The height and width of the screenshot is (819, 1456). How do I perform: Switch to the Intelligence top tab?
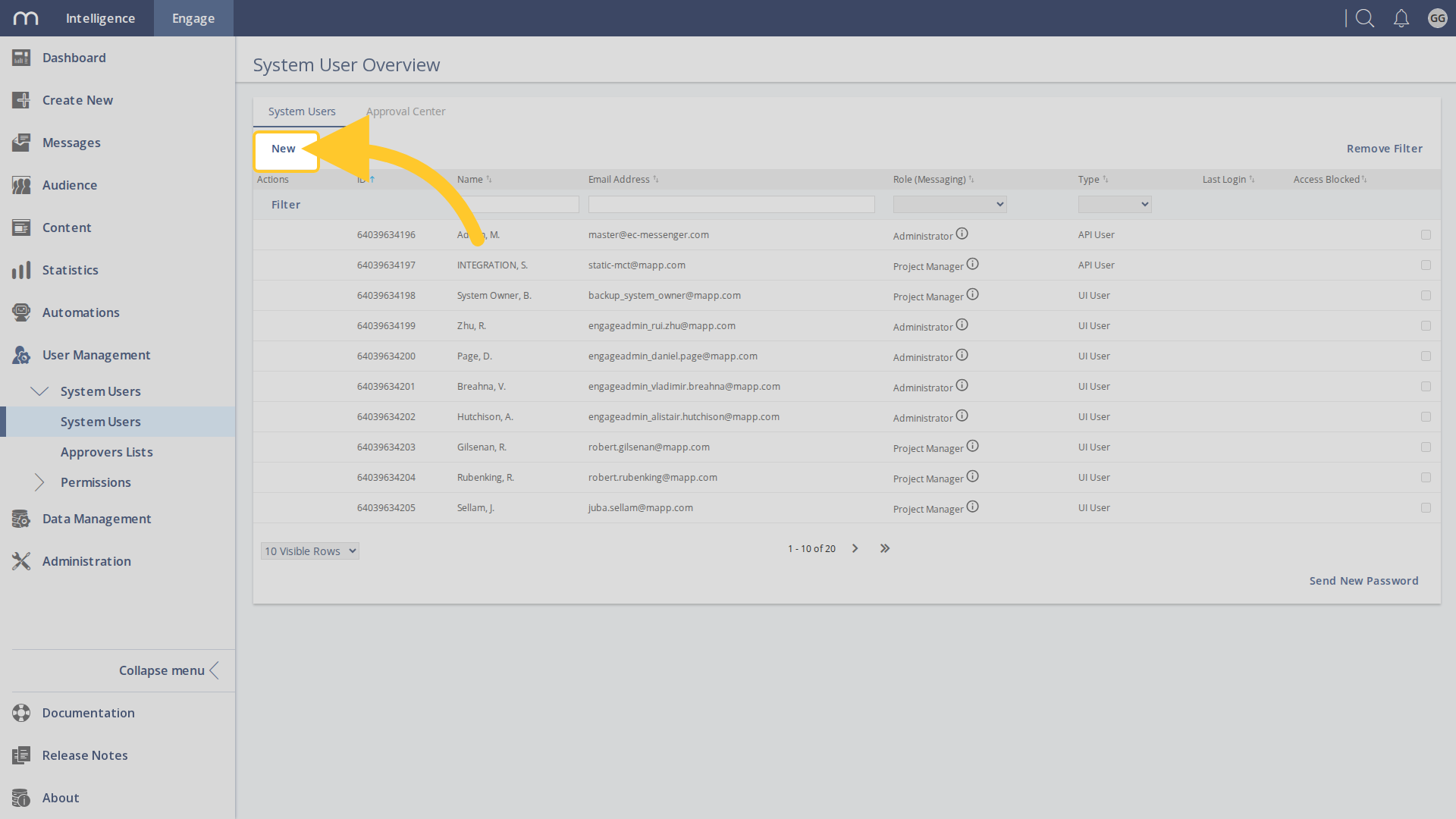100,18
